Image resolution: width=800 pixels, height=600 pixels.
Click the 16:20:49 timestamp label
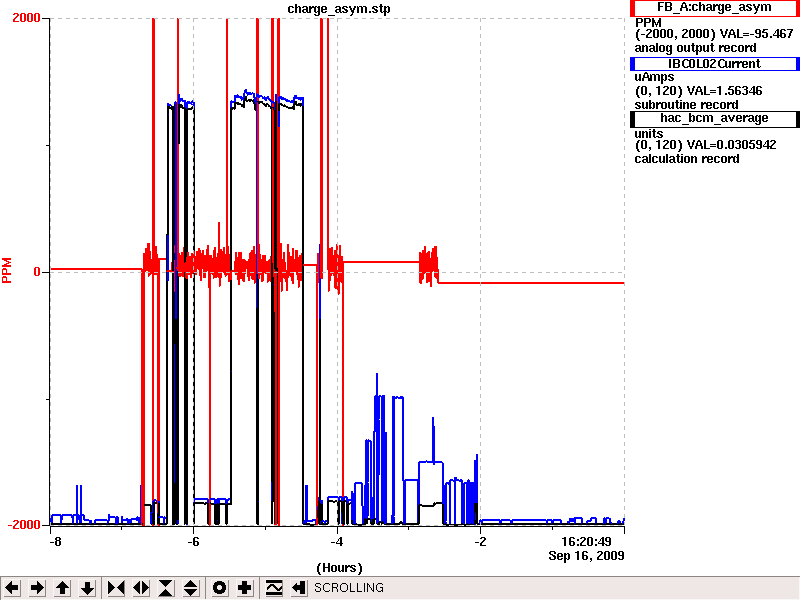pyautogui.click(x=586, y=542)
